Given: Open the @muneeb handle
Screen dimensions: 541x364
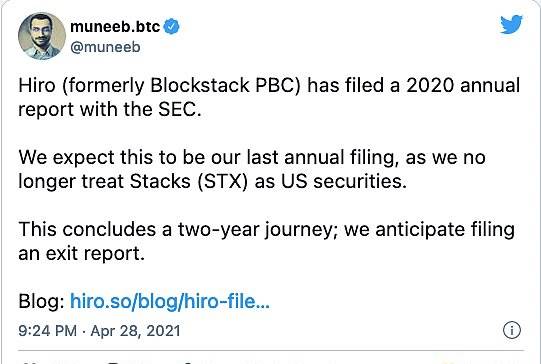Looking at the screenshot, I should (x=105, y=47).
